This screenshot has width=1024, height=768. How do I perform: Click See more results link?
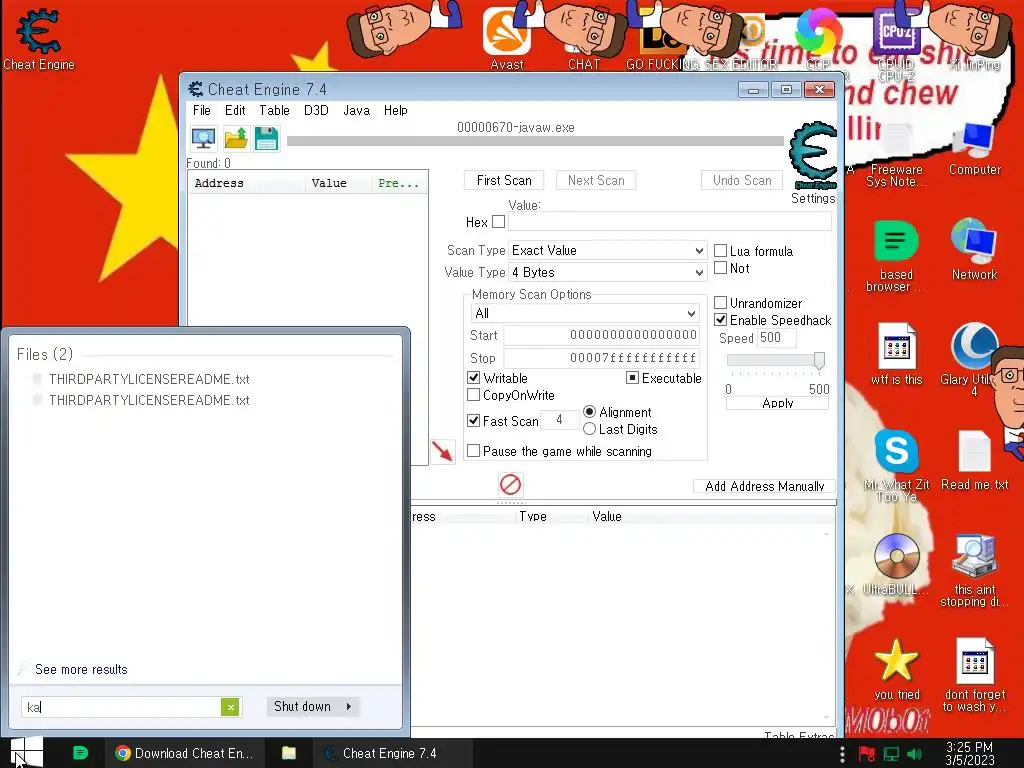81,669
